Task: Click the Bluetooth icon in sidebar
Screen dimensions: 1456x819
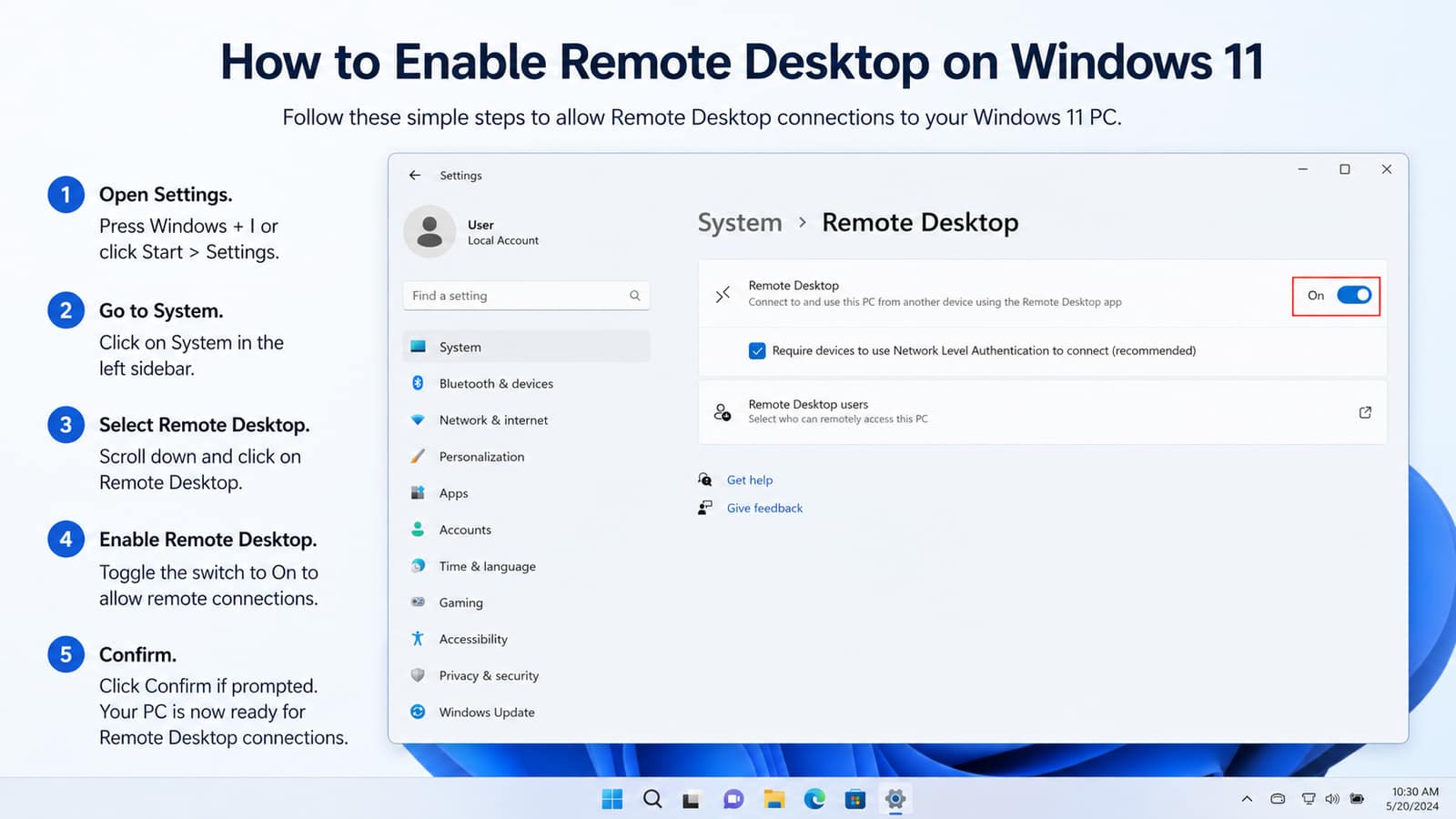Action: pyautogui.click(x=418, y=383)
